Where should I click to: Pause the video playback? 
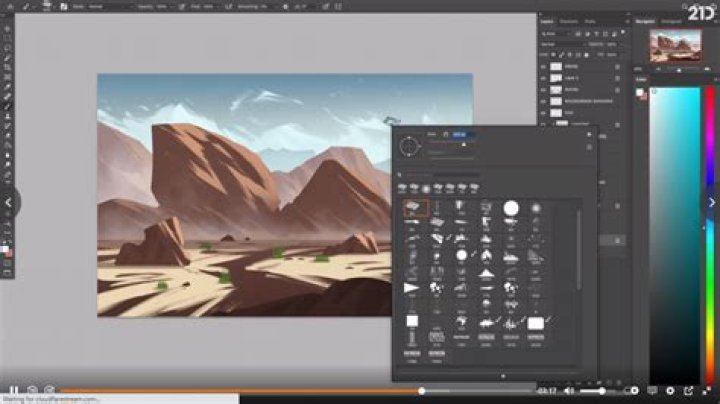click(14, 391)
